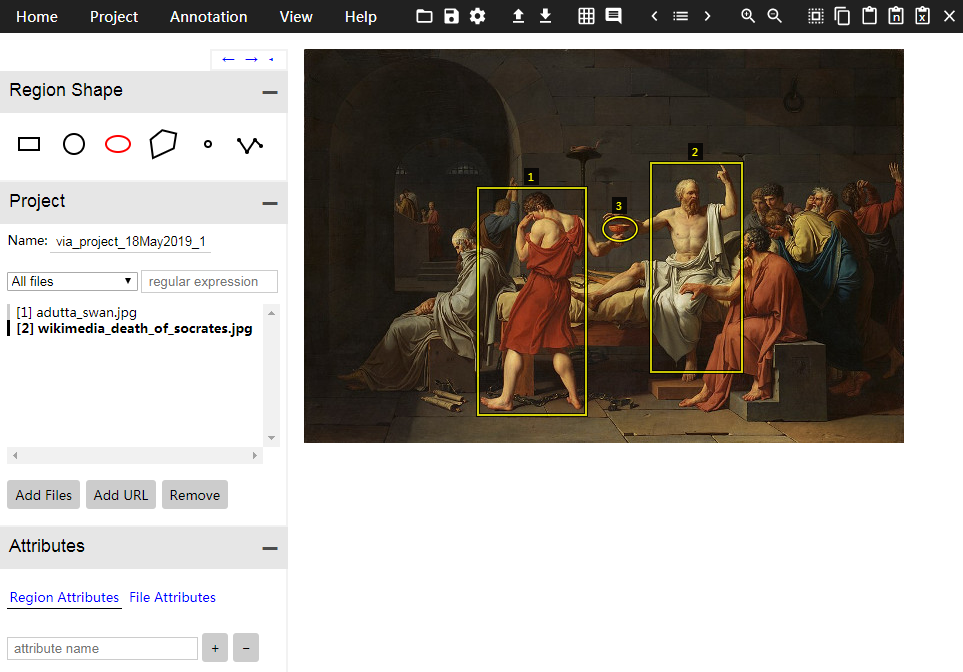Select the point region shape
The height and width of the screenshot is (672, 963).
208,144
